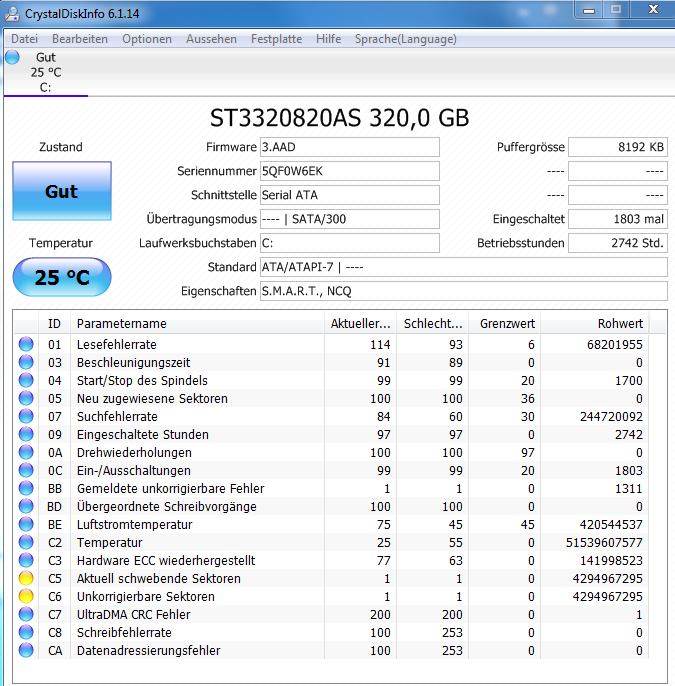675x686 pixels.
Task: Click the yellow warning icon of Aktuell schwebende Sektoren
Action: (26, 578)
